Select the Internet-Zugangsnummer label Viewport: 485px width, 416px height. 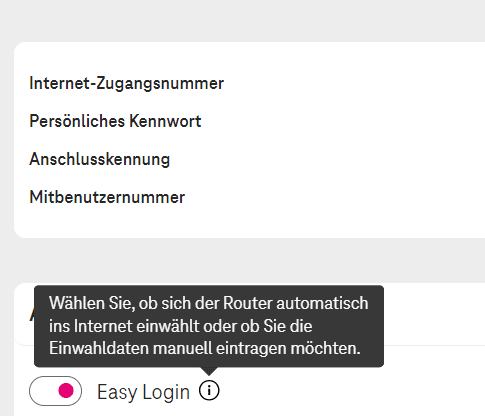tap(126, 83)
